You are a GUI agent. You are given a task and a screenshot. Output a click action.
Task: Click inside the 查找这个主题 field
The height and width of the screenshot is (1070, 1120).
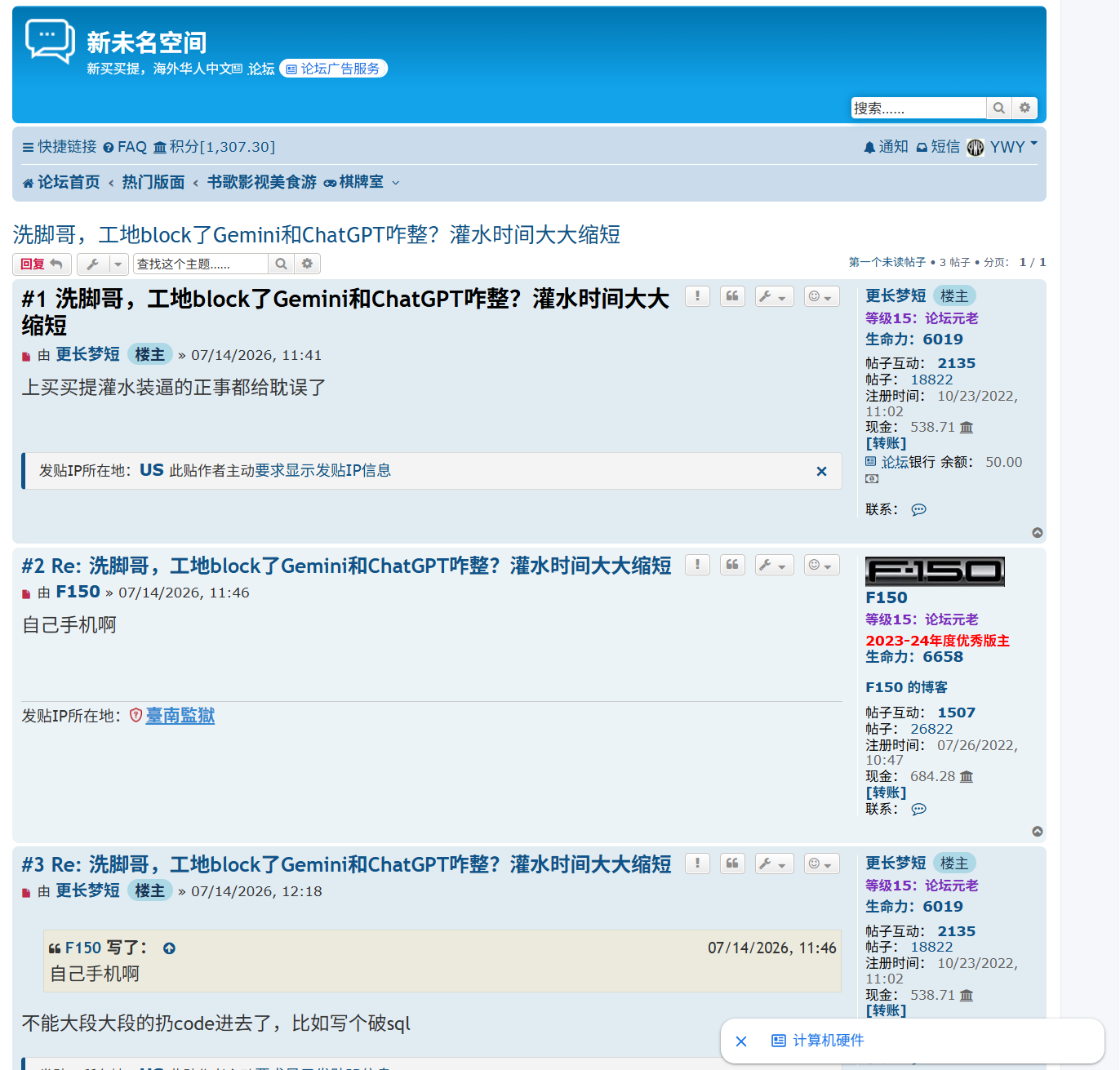click(200, 264)
